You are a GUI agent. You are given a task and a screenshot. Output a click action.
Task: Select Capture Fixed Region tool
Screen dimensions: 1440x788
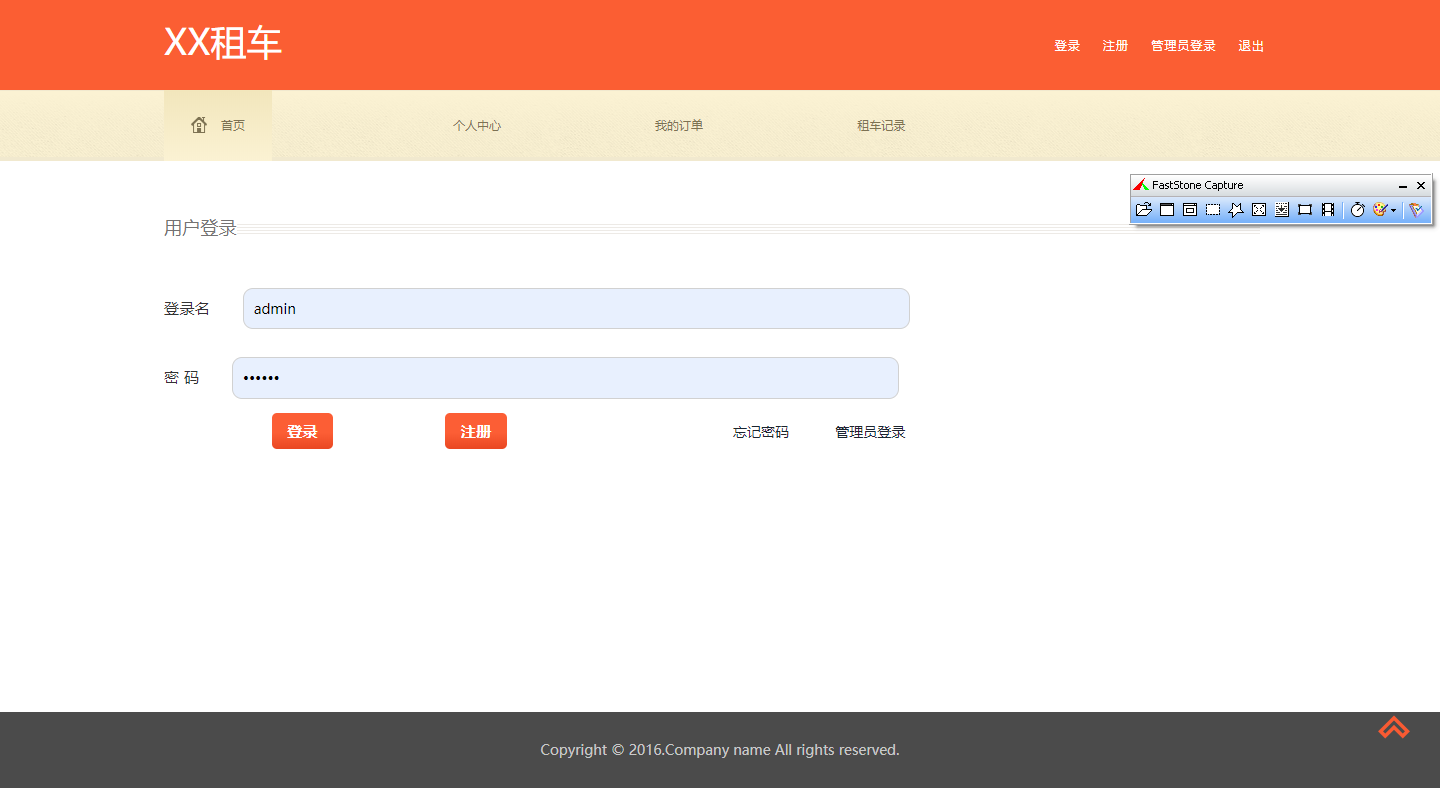coord(1305,210)
